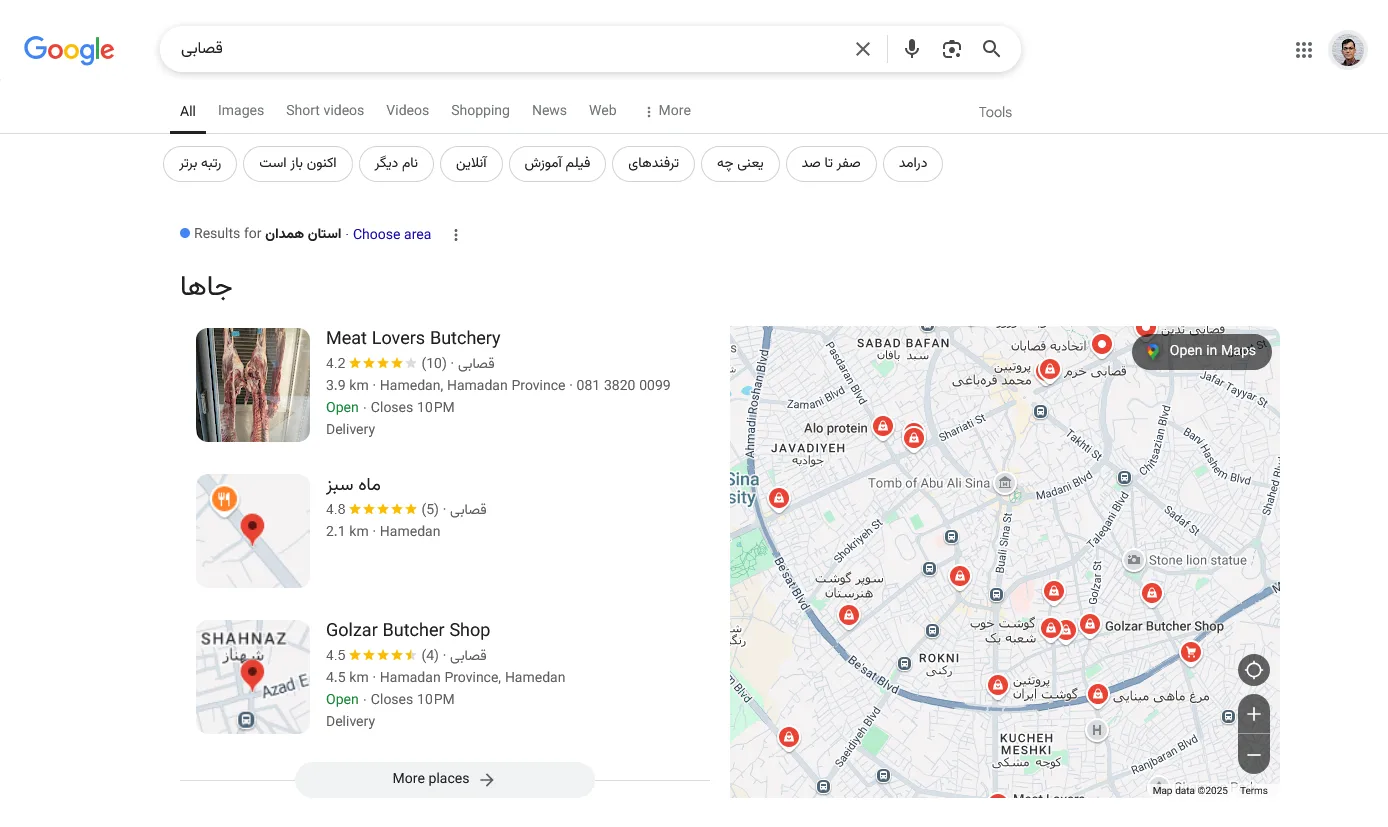This screenshot has width=1388, height=827.
Task: Zoom in on the map
Action: [1254, 714]
